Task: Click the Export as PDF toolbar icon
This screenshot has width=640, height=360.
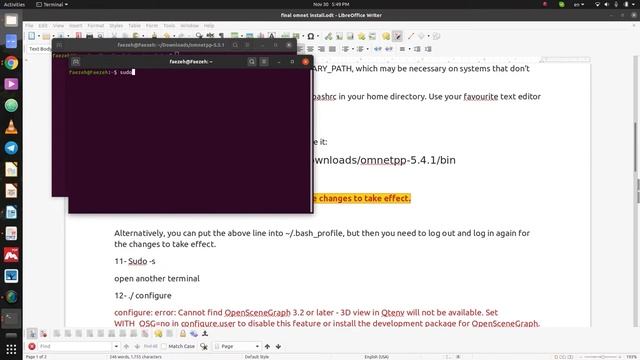Action: (79, 36)
